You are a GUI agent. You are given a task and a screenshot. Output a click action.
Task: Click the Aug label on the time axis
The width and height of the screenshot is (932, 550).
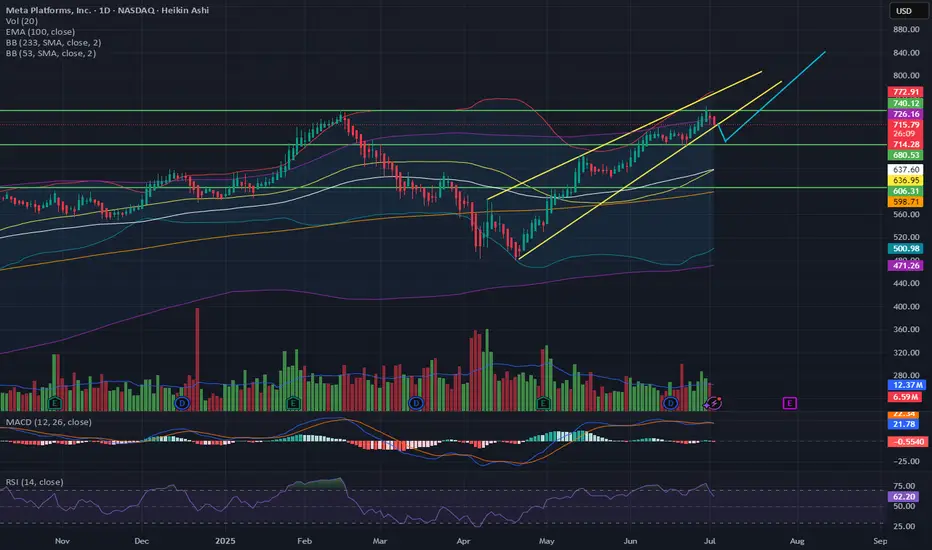click(796, 541)
